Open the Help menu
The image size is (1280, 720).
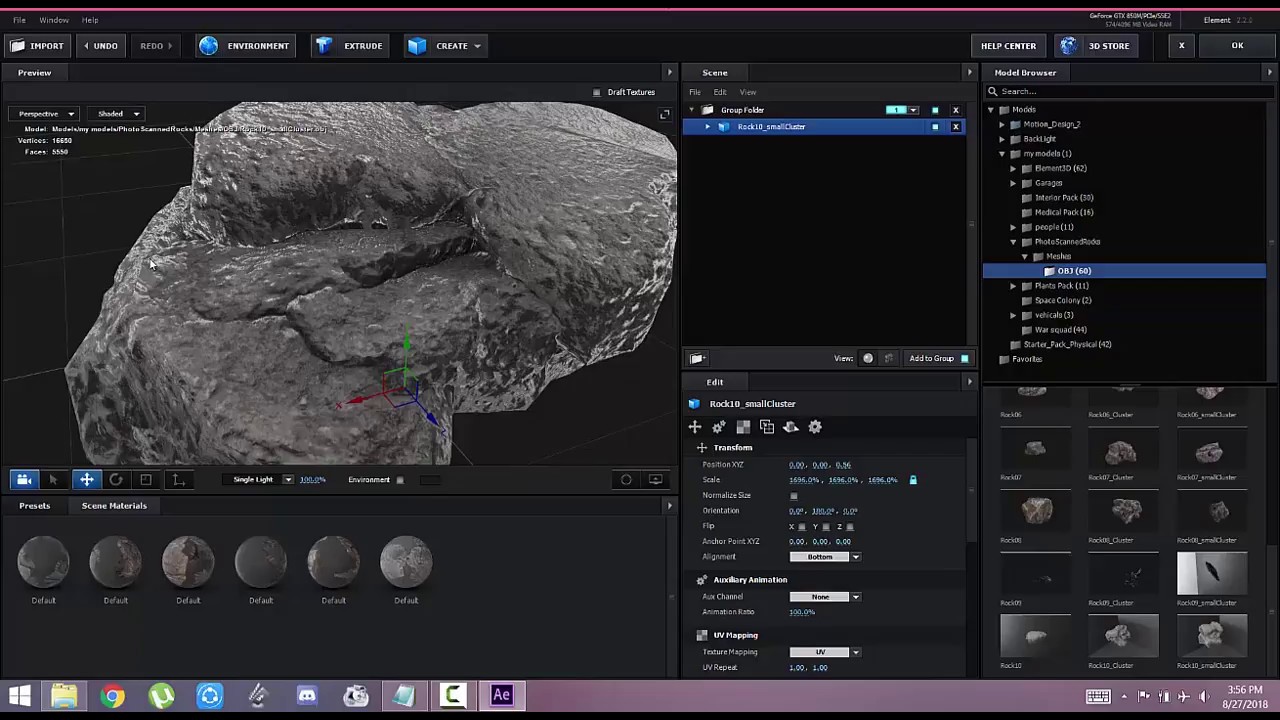point(90,20)
